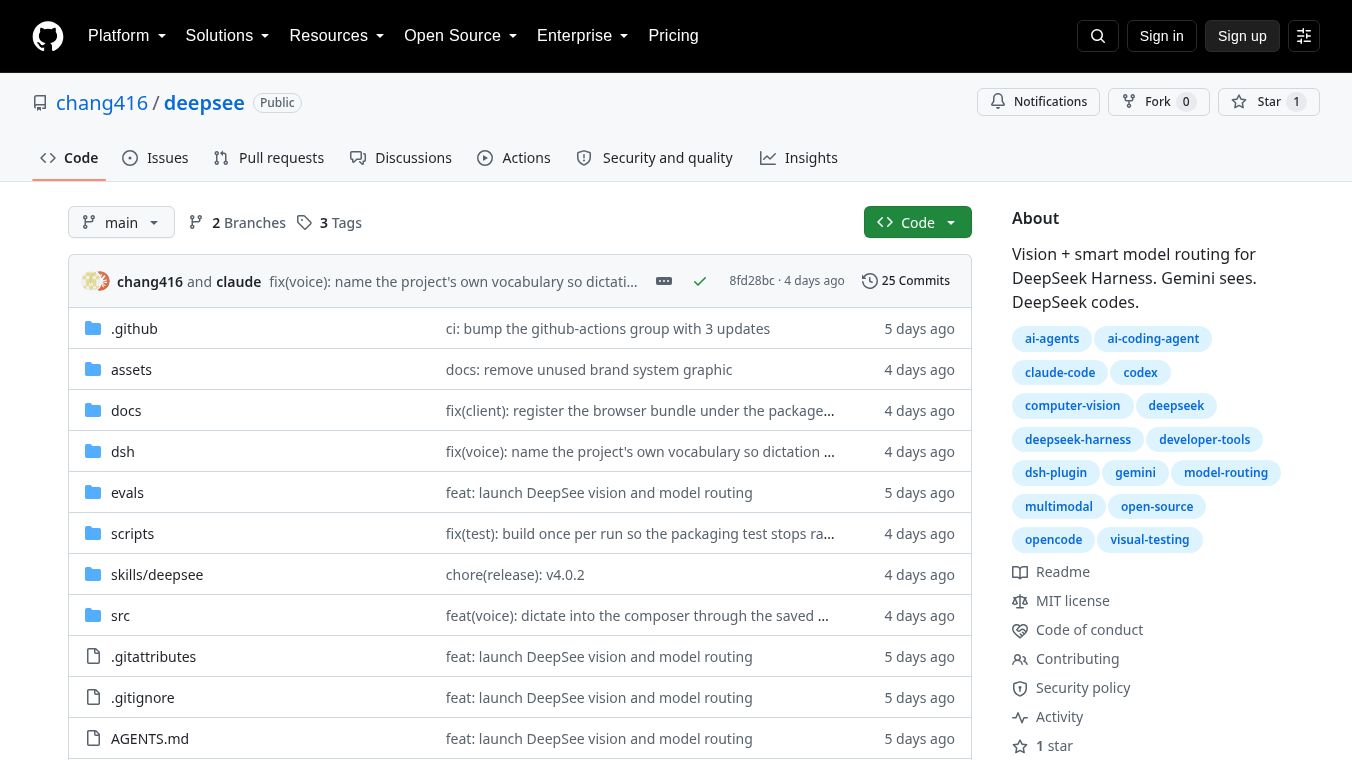This screenshot has height=760, width=1352.
Task: Click the people icon beside Contributing
Action: tap(1020, 659)
